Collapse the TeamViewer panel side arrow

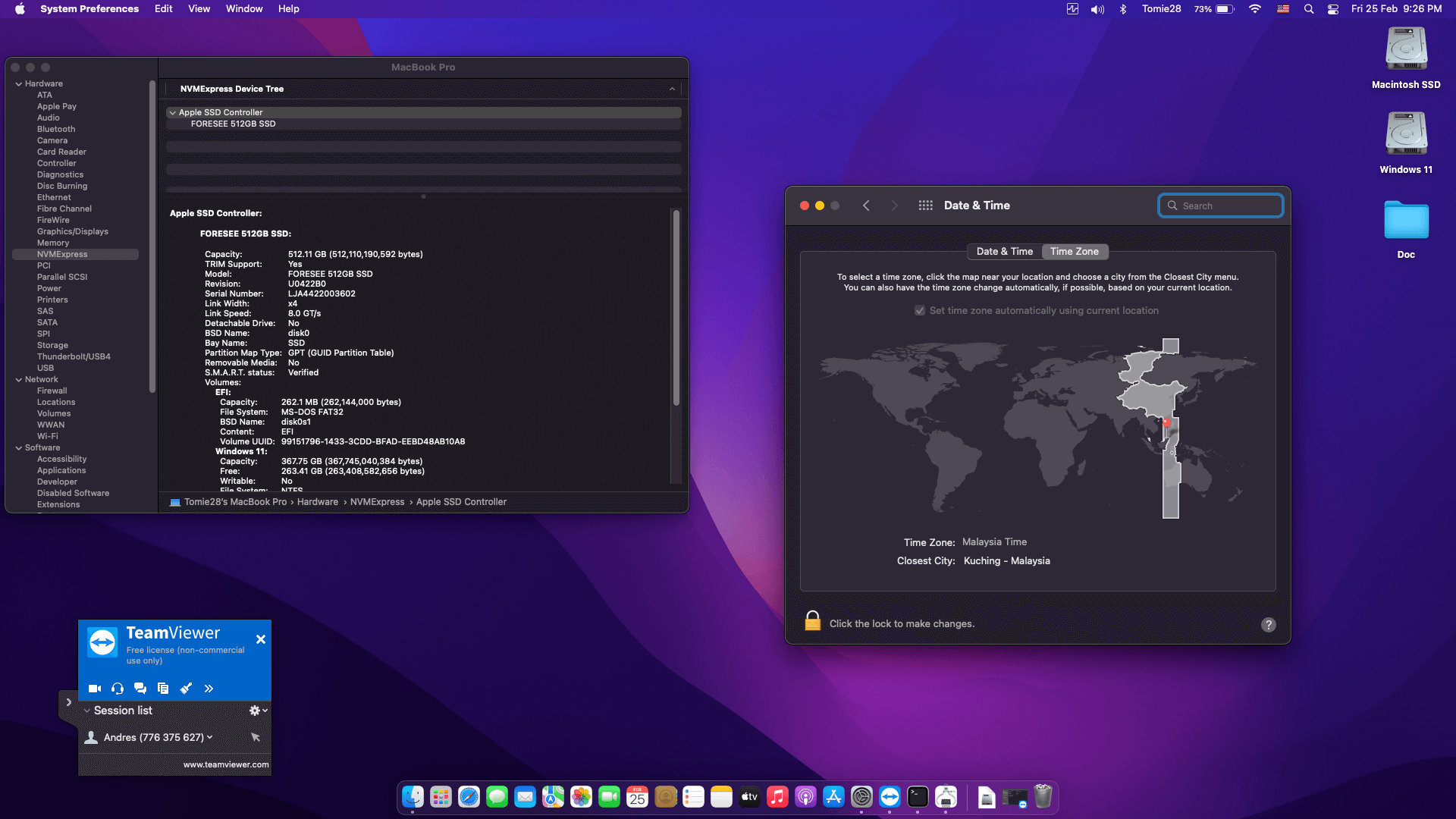[68, 702]
